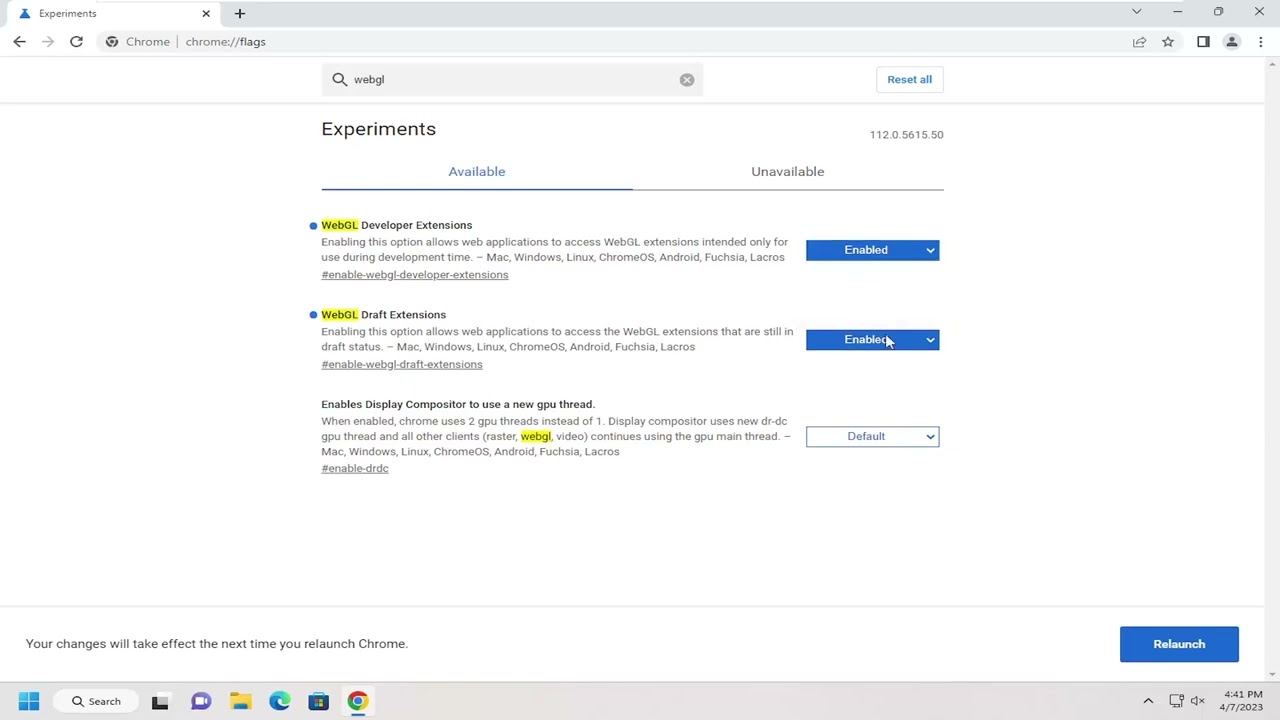The height and width of the screenshot is (720, 1280).
Task: Open the Chrome three-dot menu
Action: point(1261,42)
